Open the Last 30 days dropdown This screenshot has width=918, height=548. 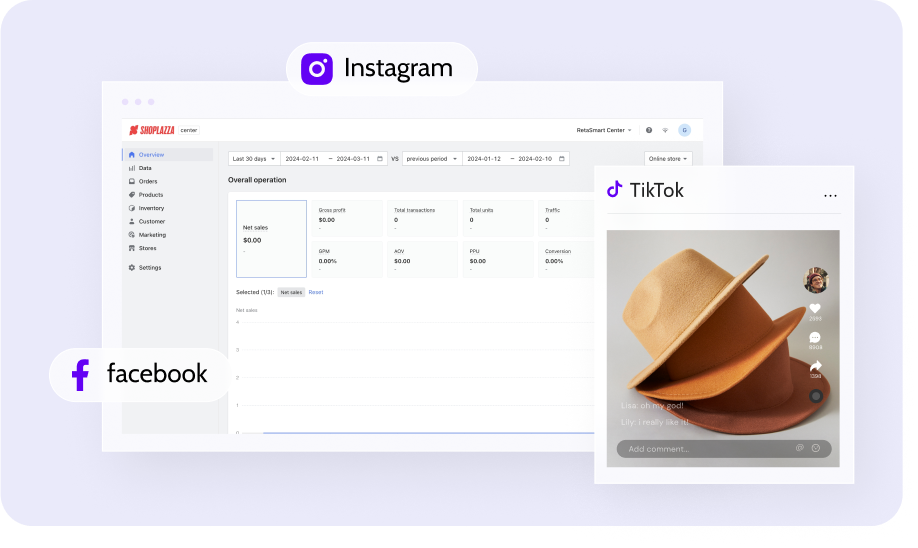(254, 159)
